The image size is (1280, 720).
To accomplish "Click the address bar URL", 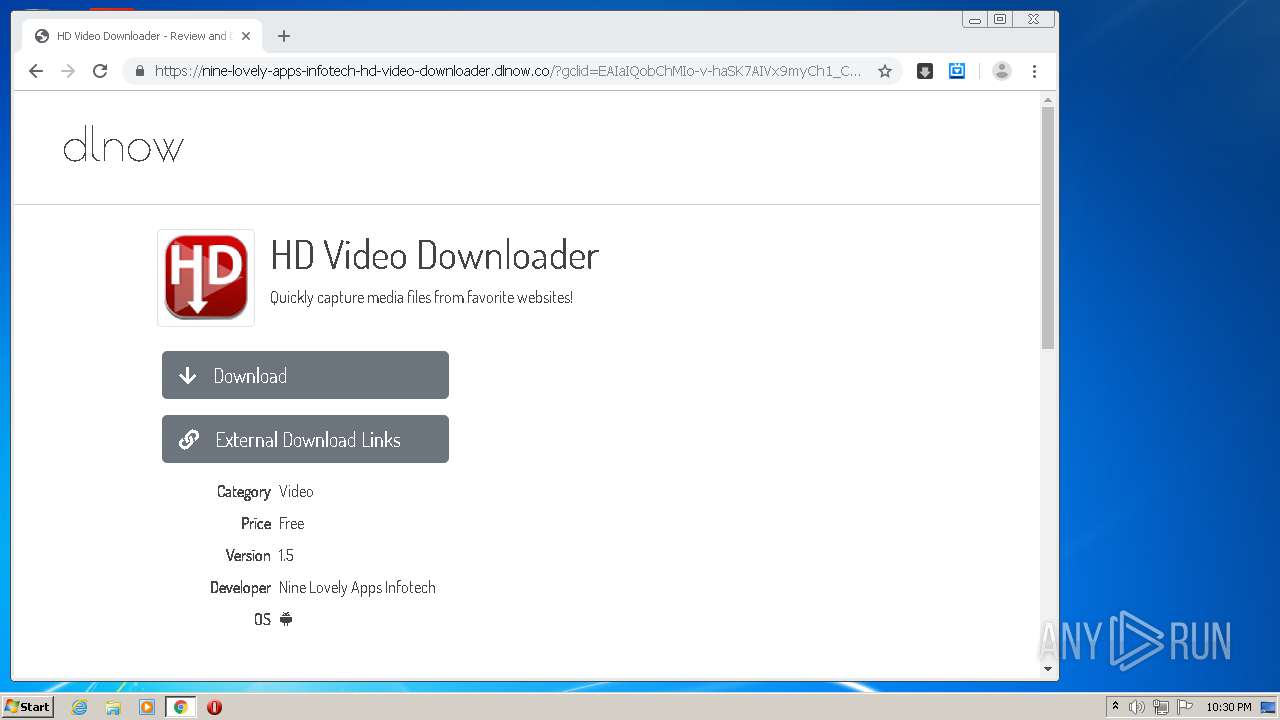I will click(508, 71).
